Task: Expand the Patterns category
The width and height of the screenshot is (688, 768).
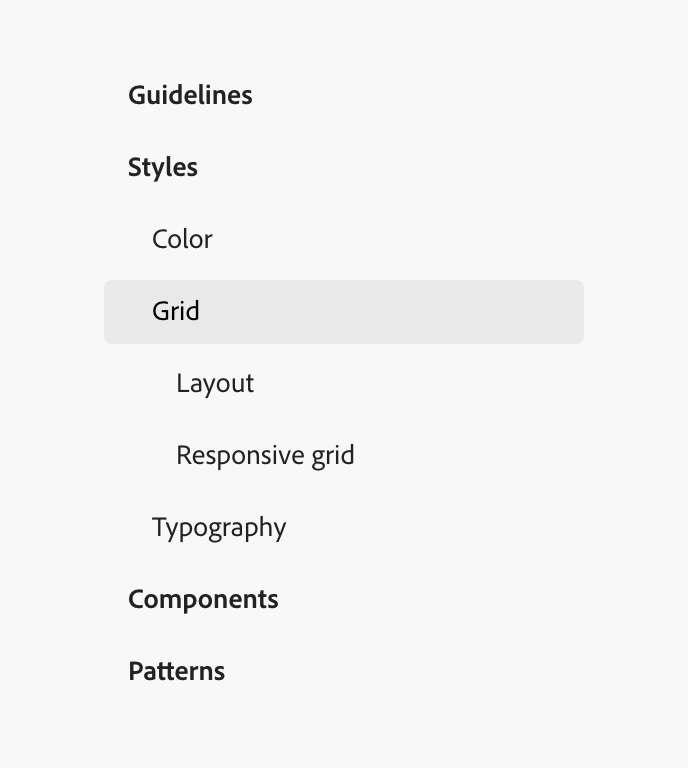Action: 176,671
